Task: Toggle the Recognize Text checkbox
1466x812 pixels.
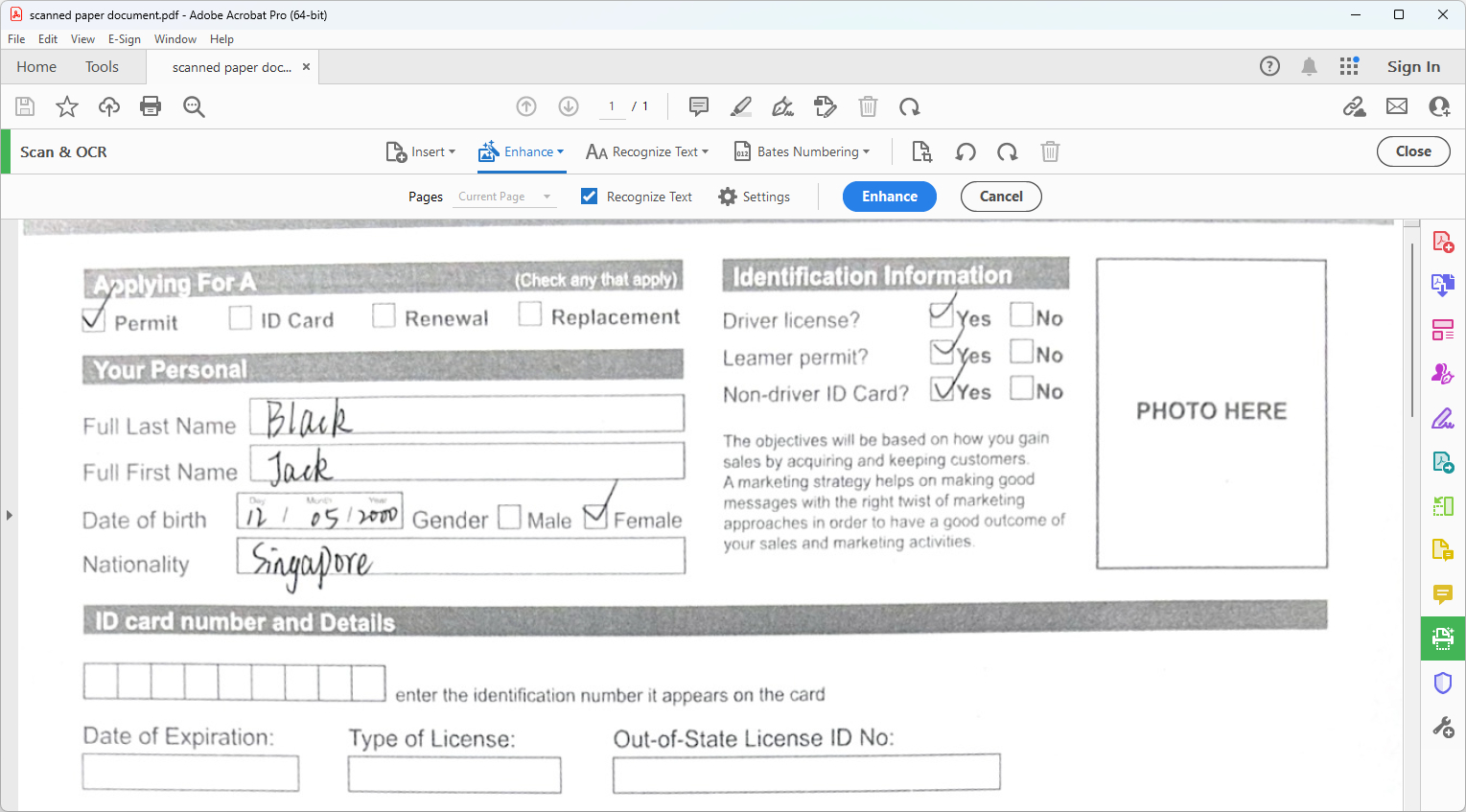Action: click(x=588, y=197)
